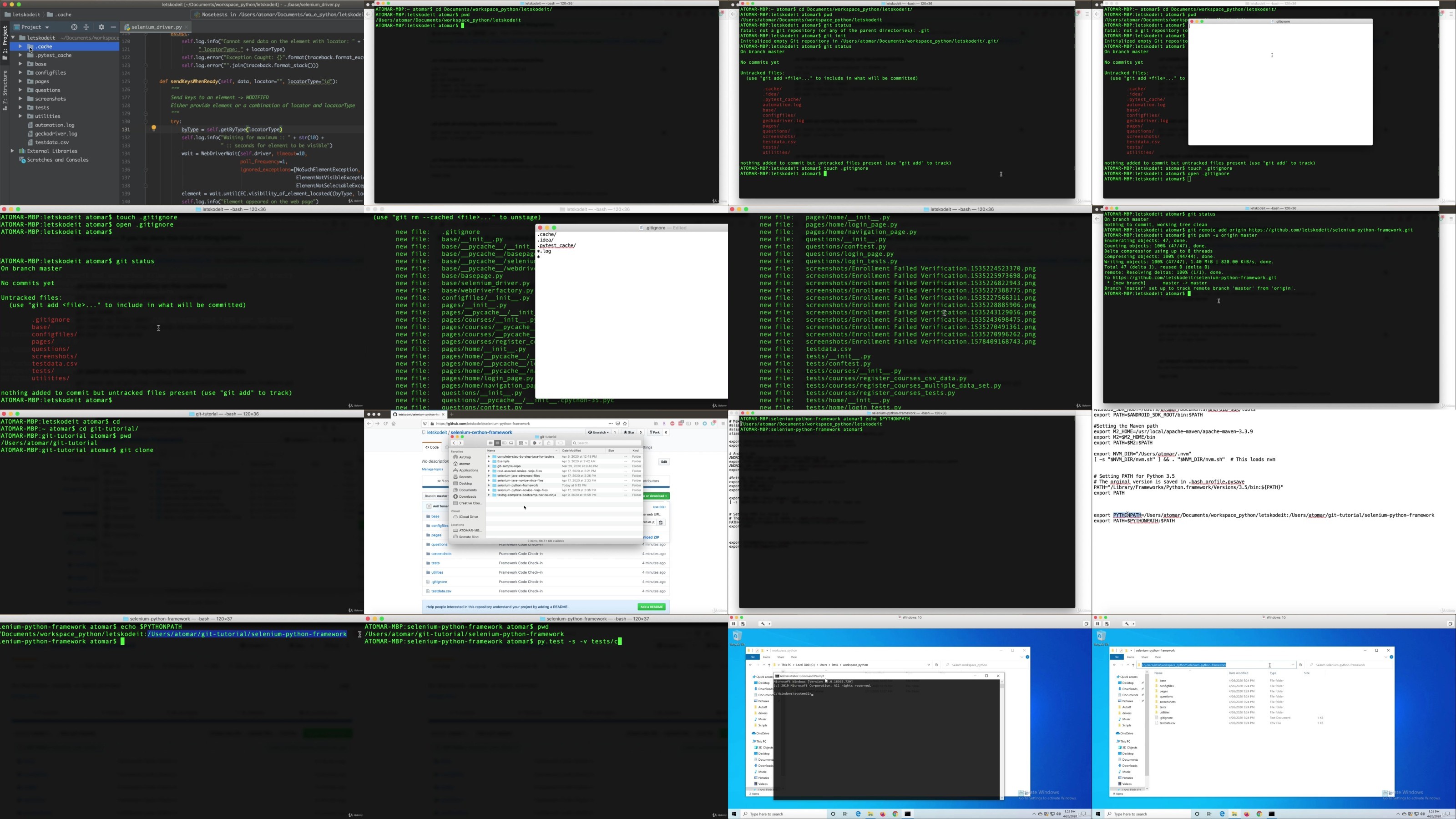Image resolution: width=1456 pixels, height=819 pixels.
Task: Expand the .pytest_cache folder in PyCharm tree
Action: coord(20,56)
